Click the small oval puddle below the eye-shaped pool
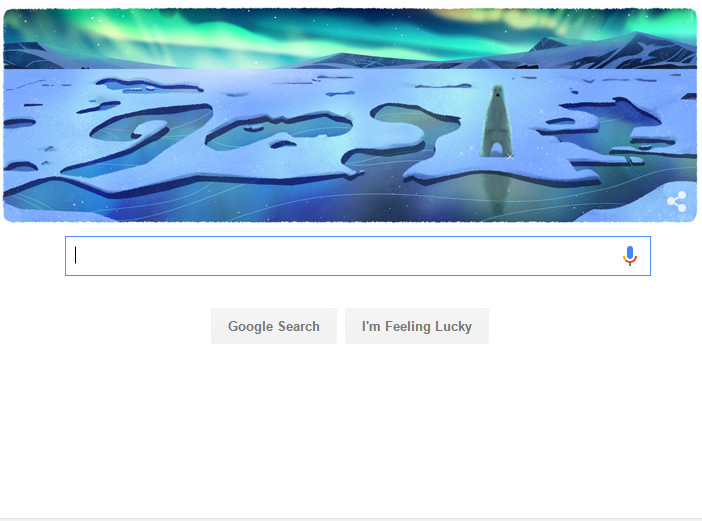 click(283, 144)
